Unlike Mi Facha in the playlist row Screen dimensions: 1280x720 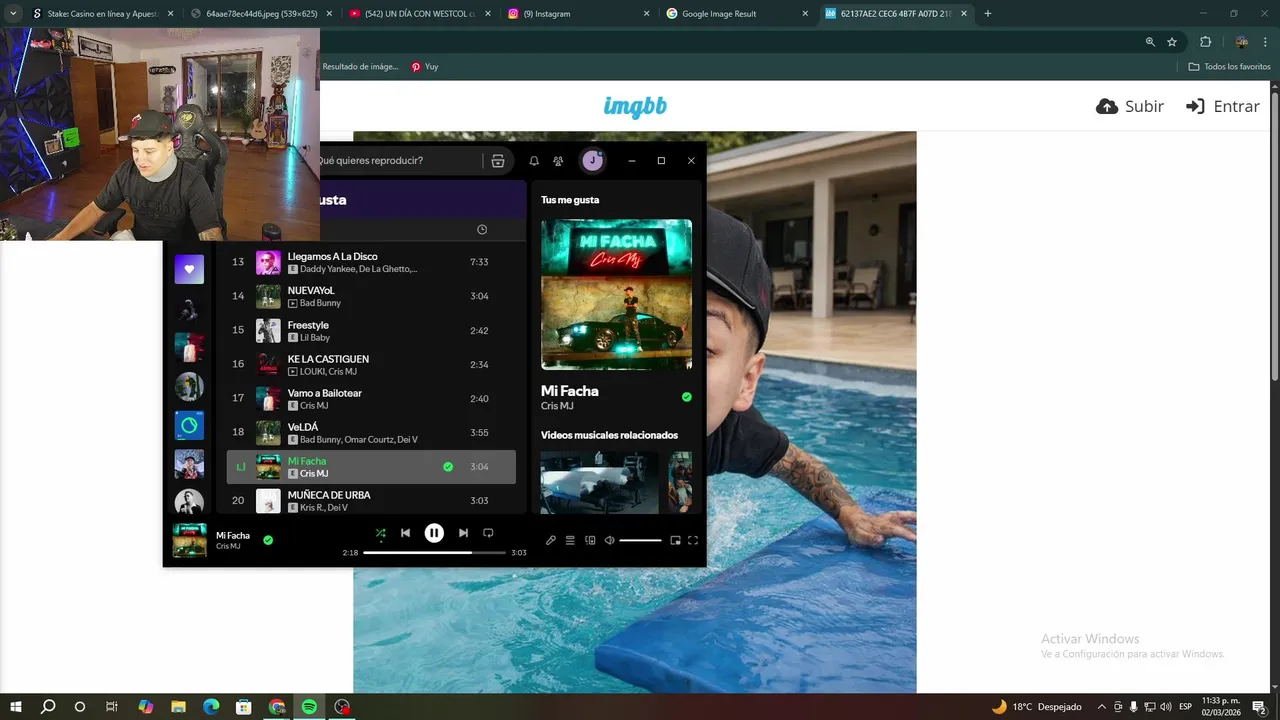(x=448, y=467)
